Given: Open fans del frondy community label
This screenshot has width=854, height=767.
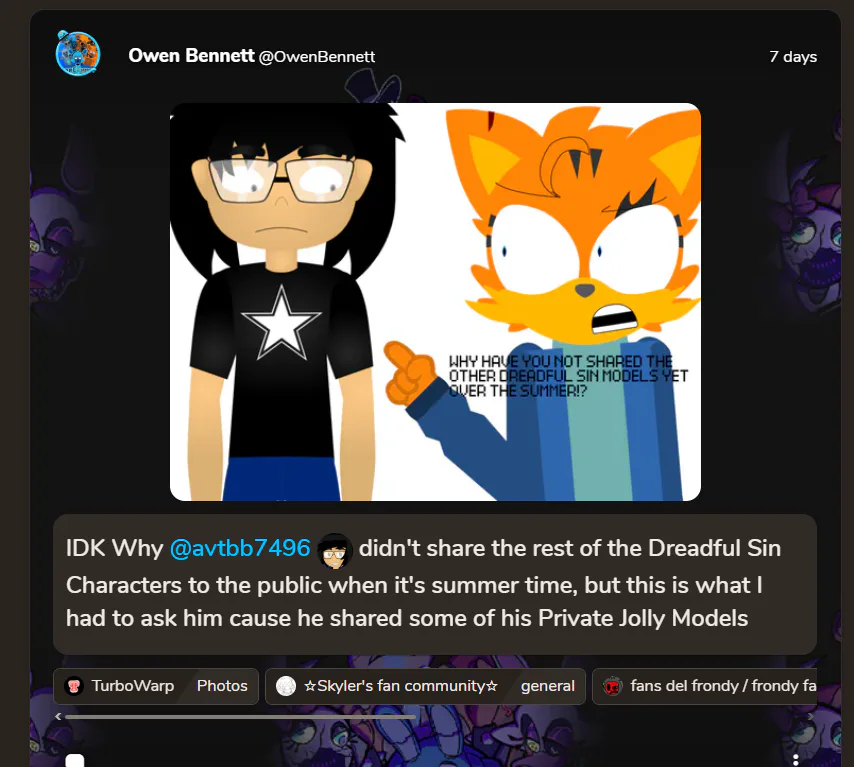Looking at the screenshot, I should click(723, 686).
